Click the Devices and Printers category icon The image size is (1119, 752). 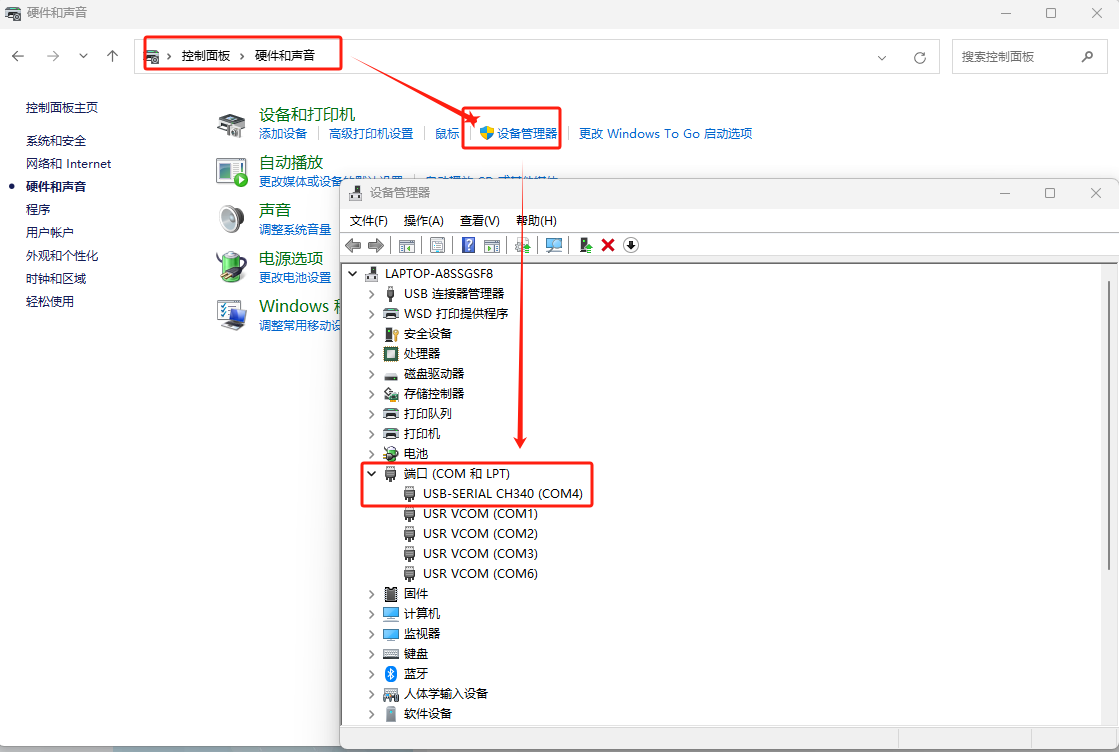231,124
